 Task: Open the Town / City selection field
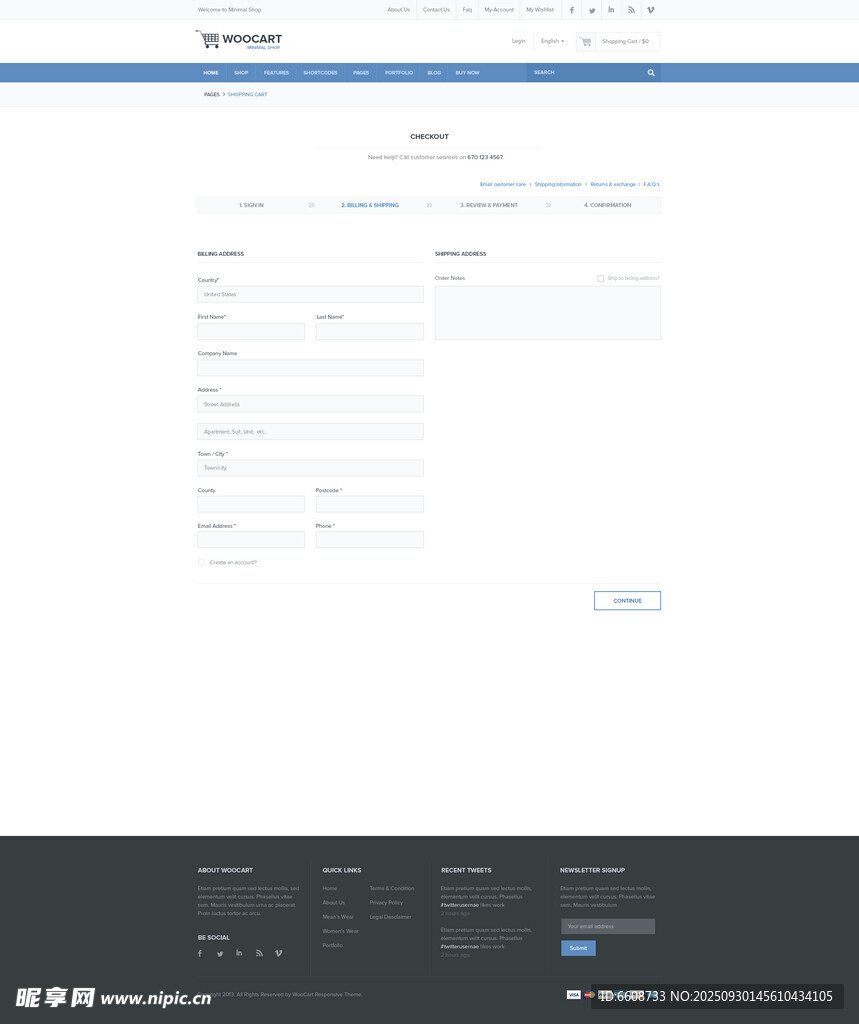coord(310,468)
